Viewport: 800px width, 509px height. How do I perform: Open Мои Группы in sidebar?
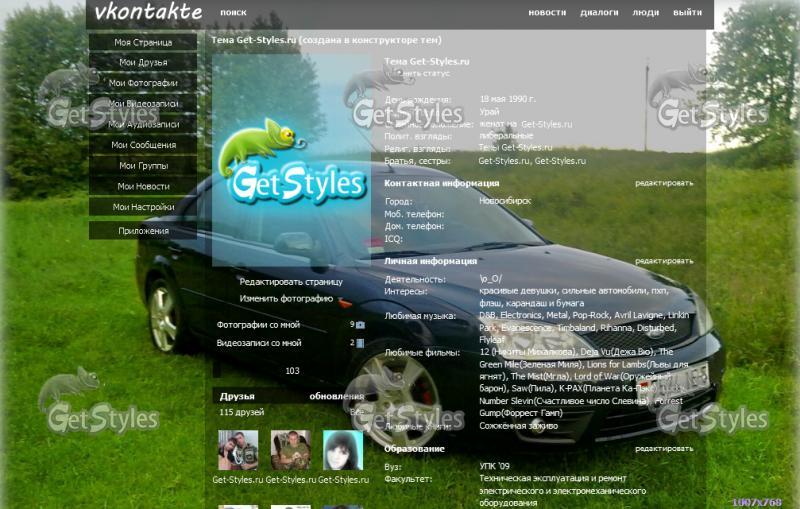pos(143,166)
